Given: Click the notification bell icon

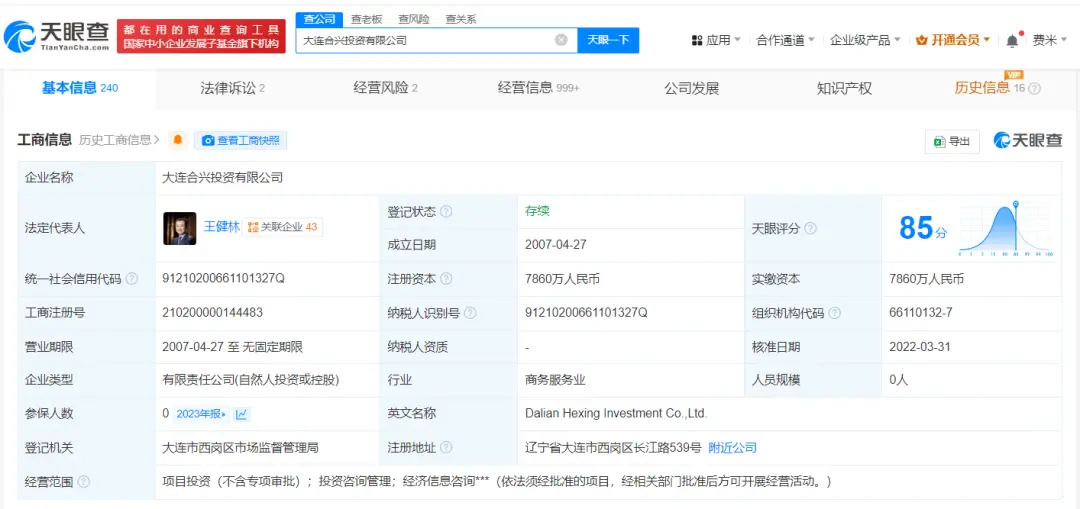Looking at the screenshot, I should (1012, 40).
